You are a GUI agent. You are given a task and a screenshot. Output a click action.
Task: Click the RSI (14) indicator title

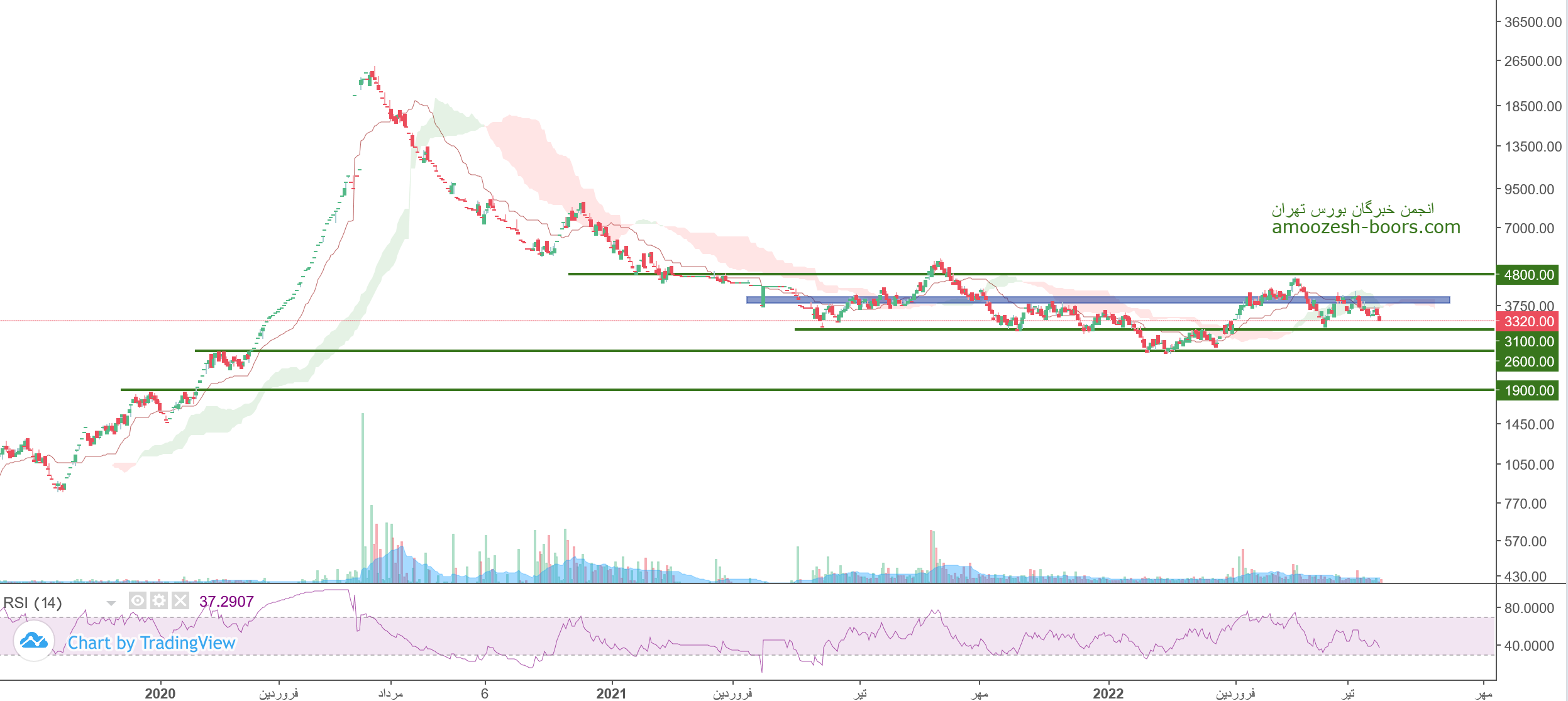[x=33, y=603]
